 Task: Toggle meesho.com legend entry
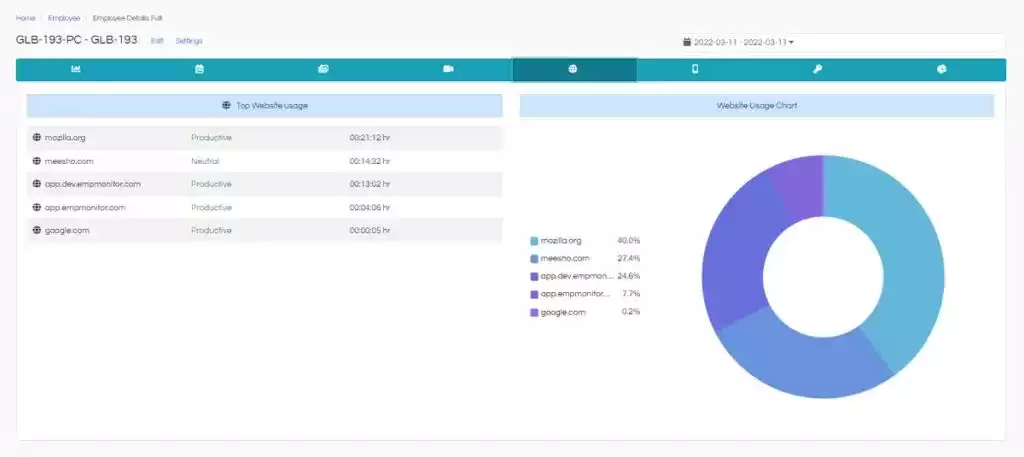pos(560,259)
